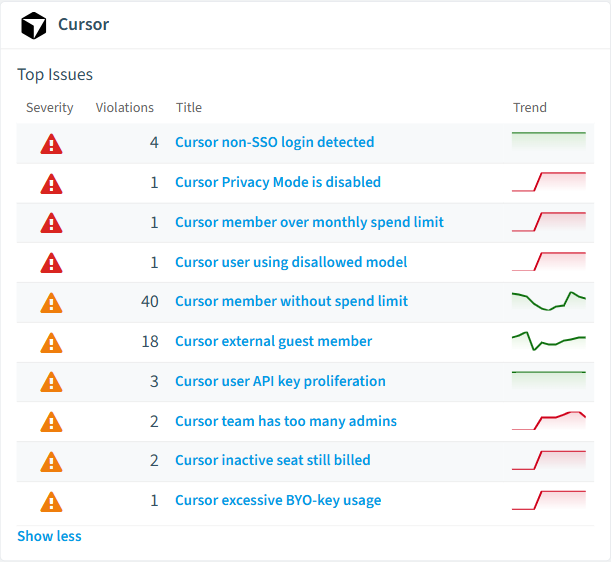Click red warning icon beside Privacy Mode is disabled
This screenshot has width=611, height=562.
tap(51, 184)
